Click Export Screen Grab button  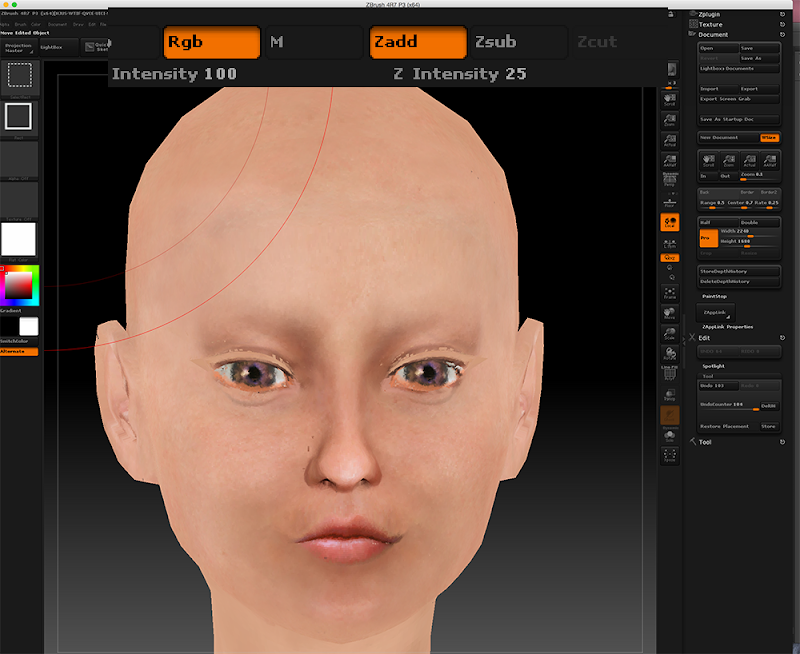click(738, 99)
